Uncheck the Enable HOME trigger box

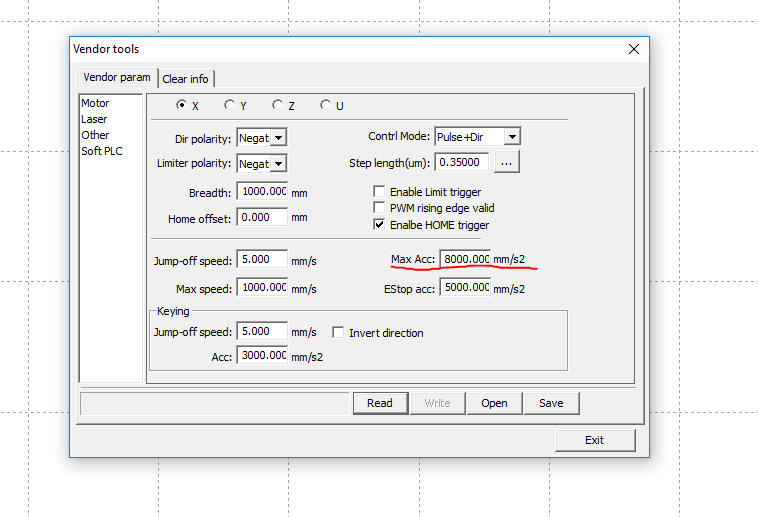click(x=379, y=225)
